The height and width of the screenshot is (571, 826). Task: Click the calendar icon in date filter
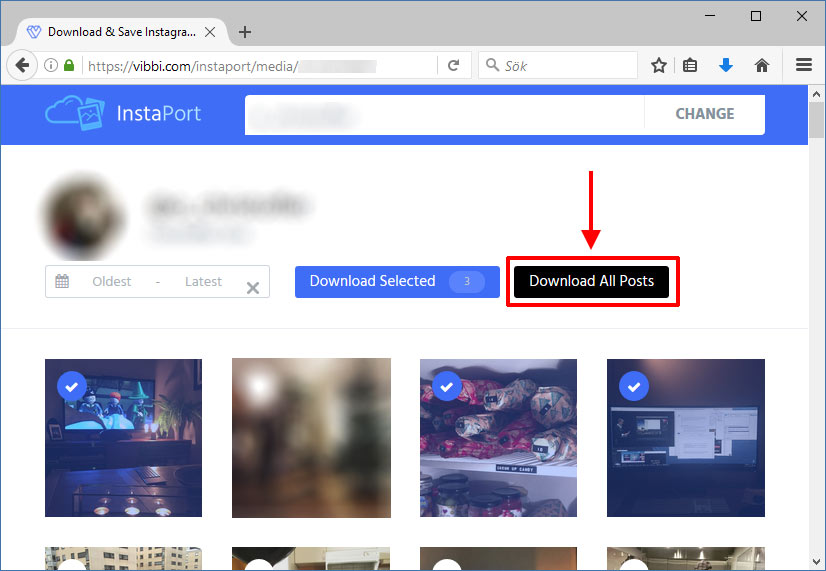tap(62, 281)
